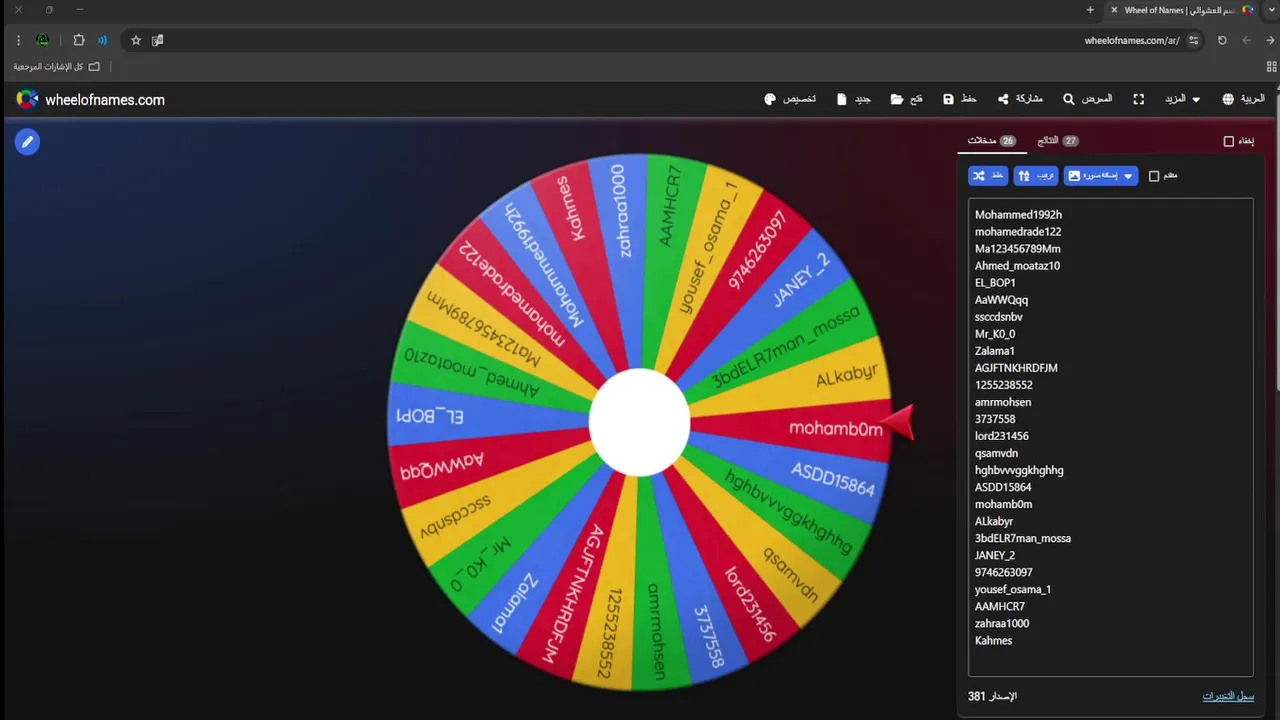Image resolution: width=1280 pixels, height=720 pixels.
Task: Open the Add image (إضافة صورة) dropdown
Action: [1101, 176]
